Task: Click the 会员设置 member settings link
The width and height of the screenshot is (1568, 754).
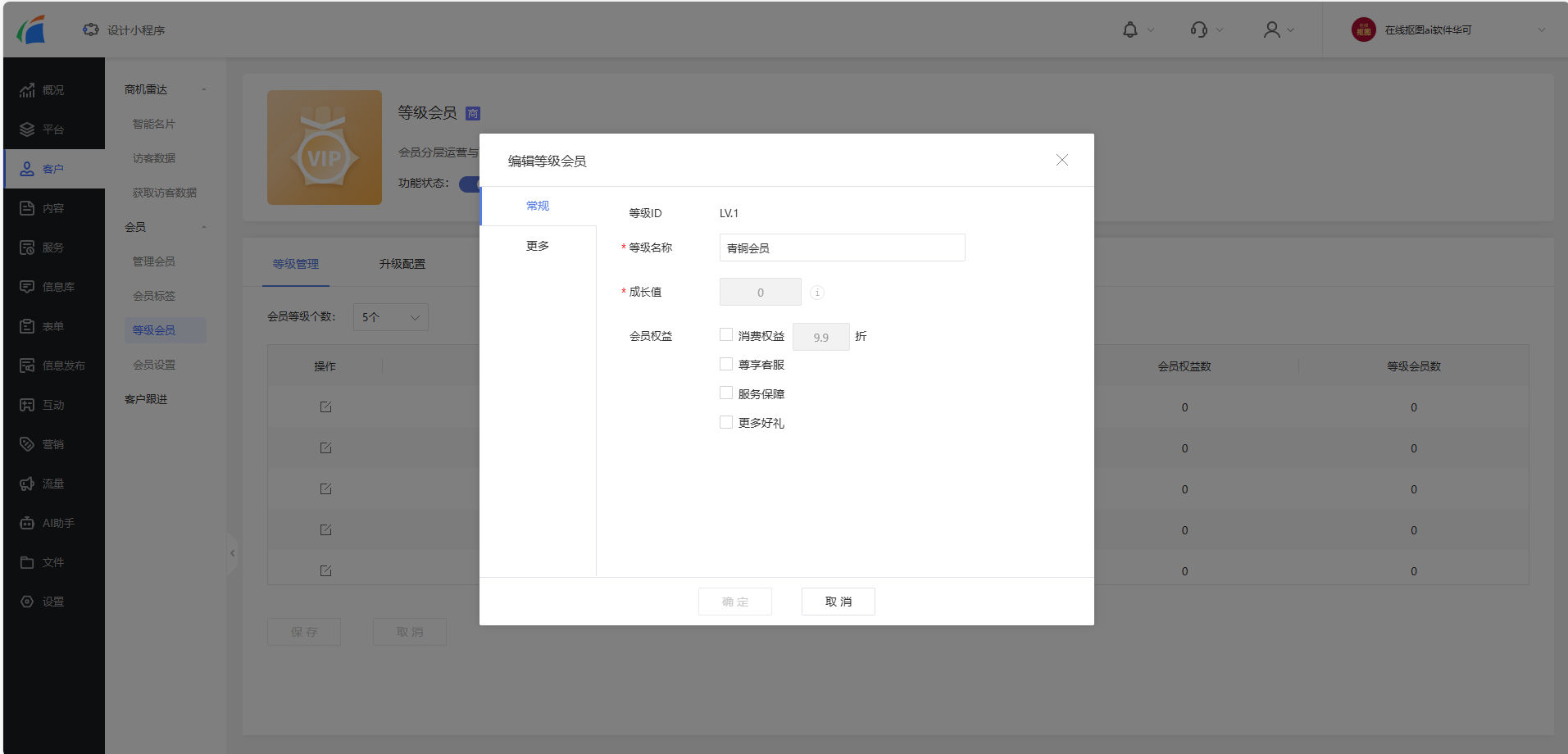Action: click(153, 364)
